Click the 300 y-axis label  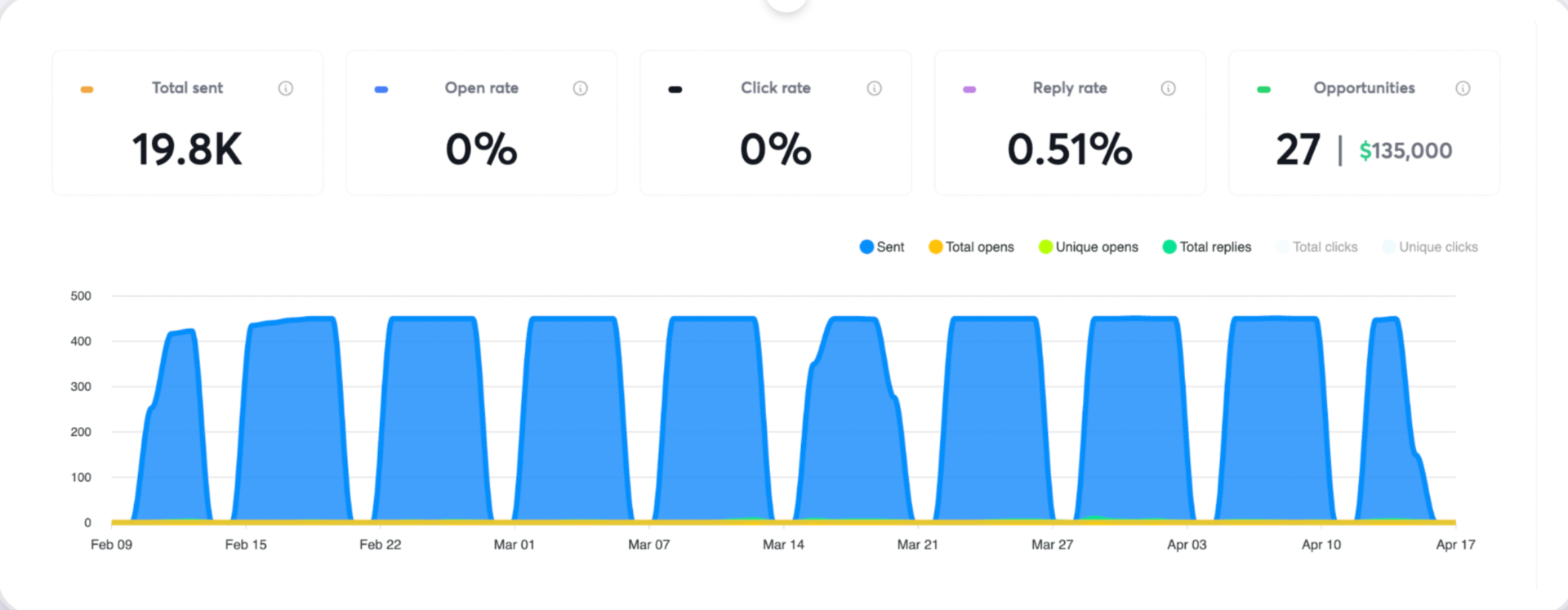pyautogui.click(x=81, y=386)
